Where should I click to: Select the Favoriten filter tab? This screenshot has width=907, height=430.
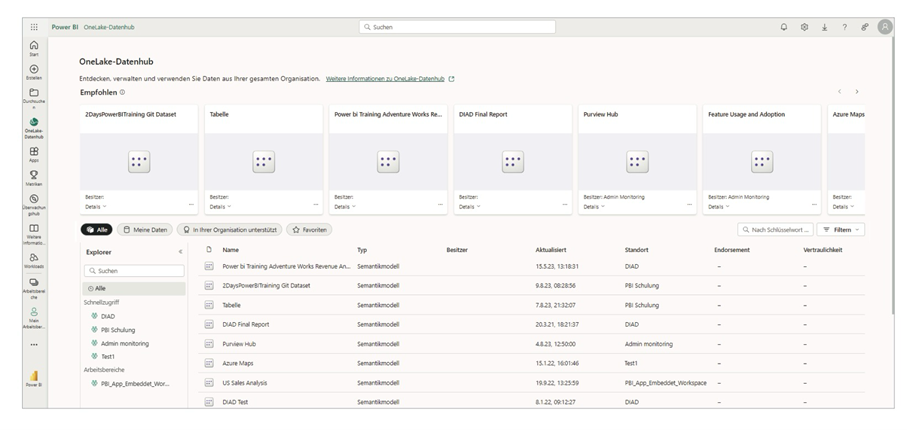coord(309,230)
